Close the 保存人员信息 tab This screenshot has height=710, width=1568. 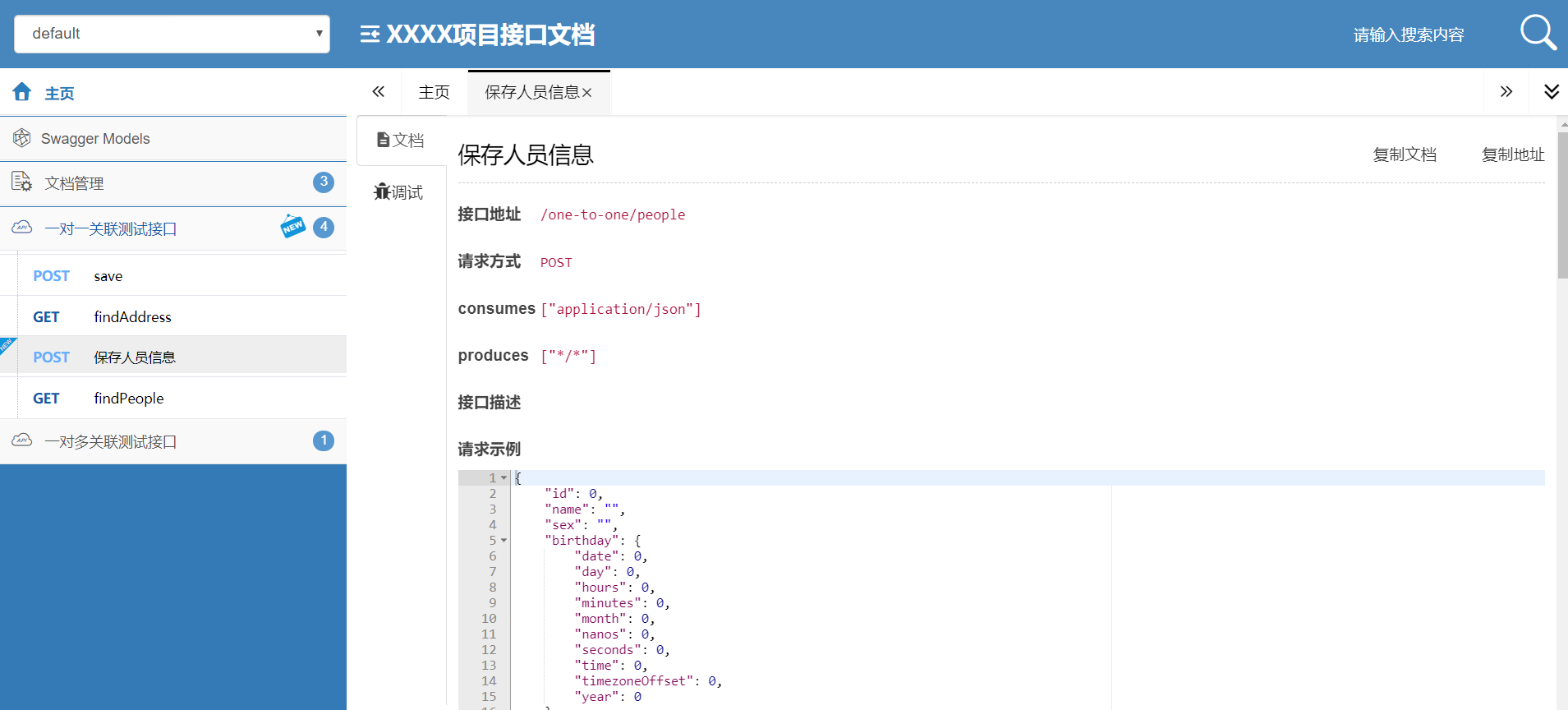click(587, 93)
